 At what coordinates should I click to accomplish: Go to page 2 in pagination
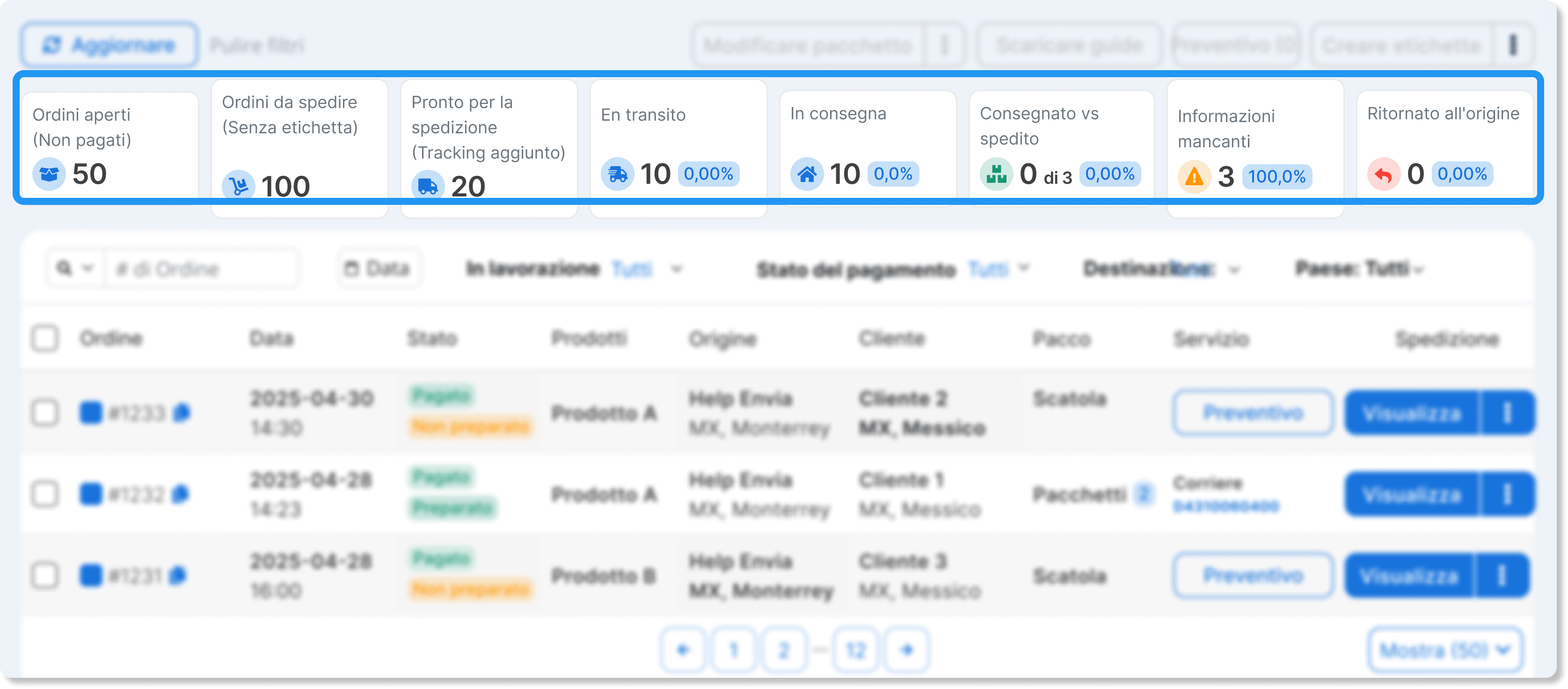[x=783, y=650]
